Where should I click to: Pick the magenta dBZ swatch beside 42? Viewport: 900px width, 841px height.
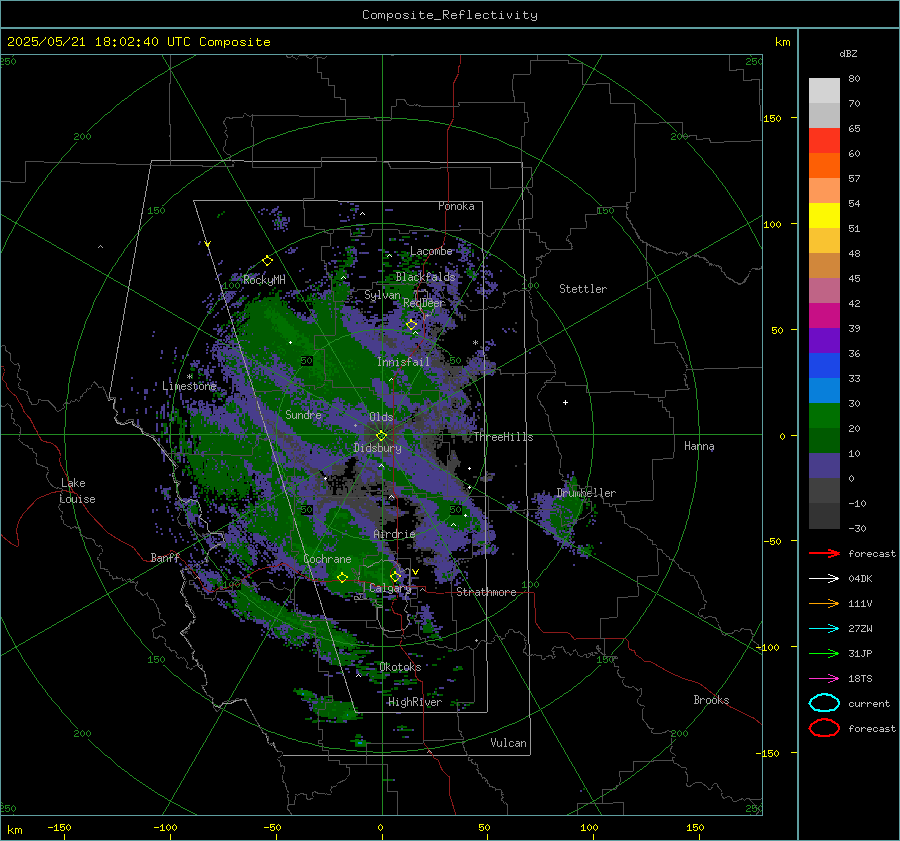tap(824, 316)
